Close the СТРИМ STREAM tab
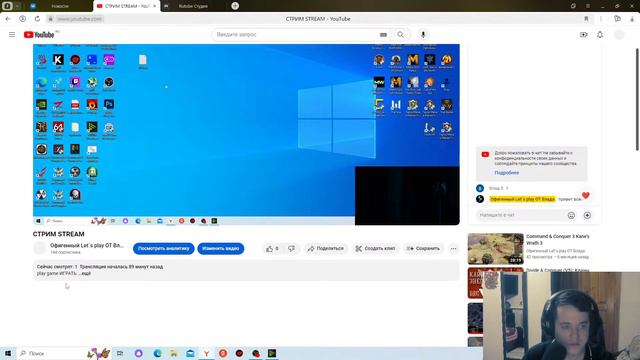This screenshot has height=360, width=640. click(x=154, y=6)
